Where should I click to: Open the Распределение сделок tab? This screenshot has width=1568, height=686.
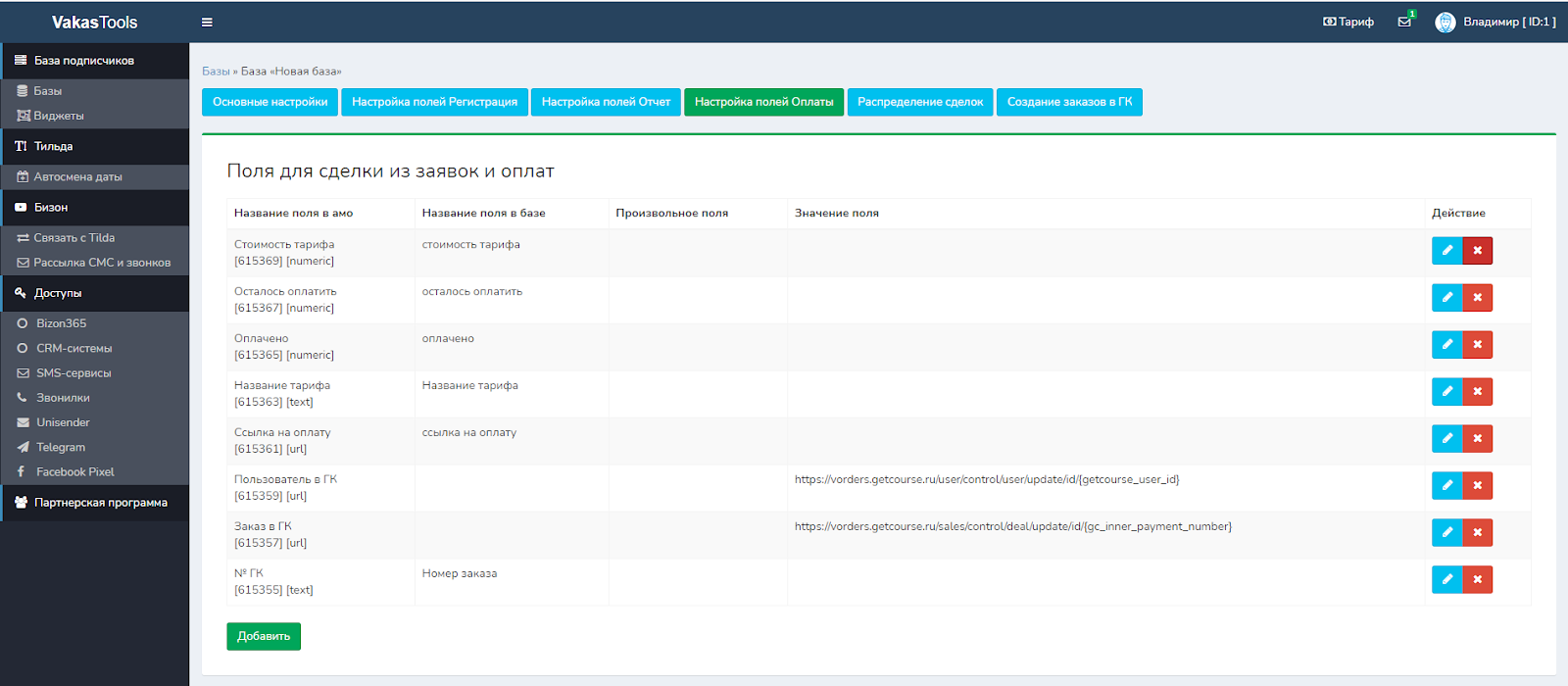[920, 102]
